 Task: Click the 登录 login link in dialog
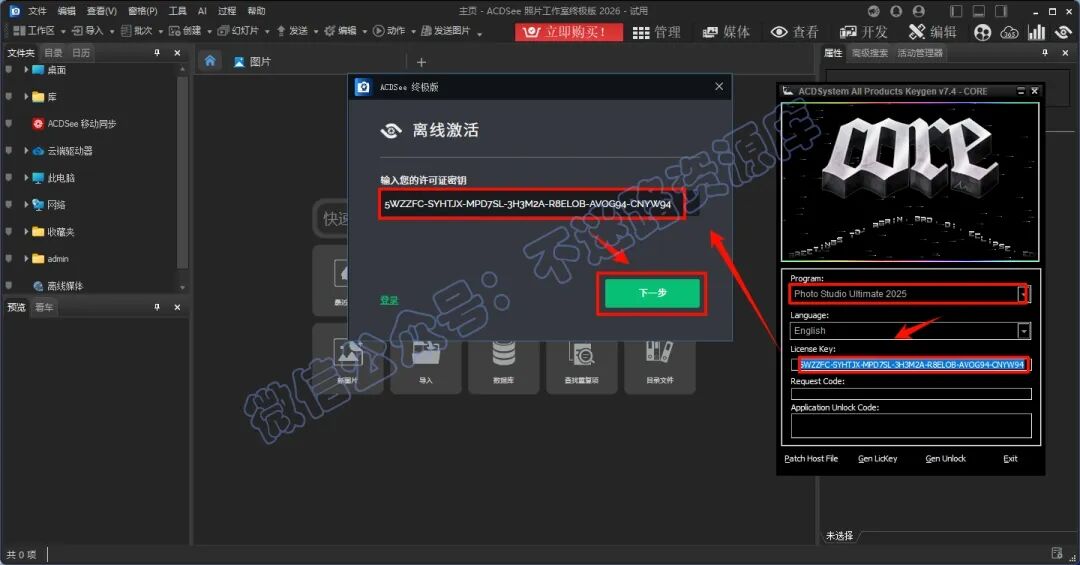point(389,300)
